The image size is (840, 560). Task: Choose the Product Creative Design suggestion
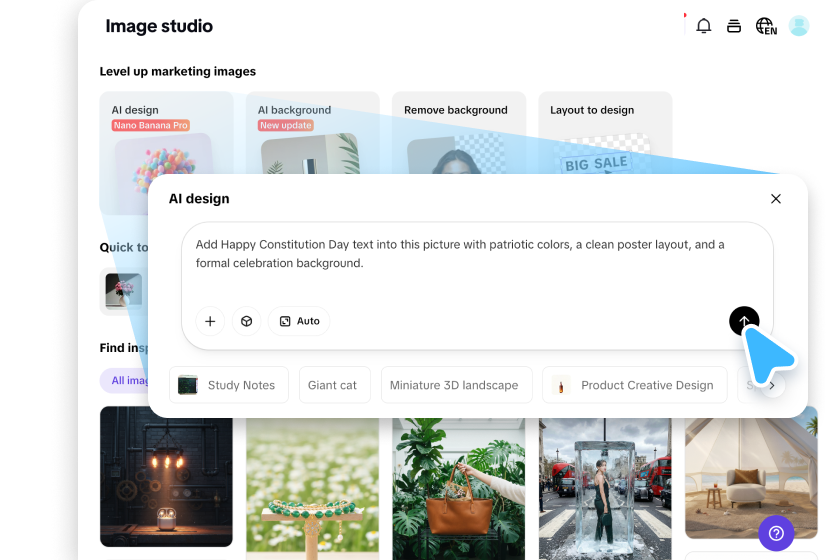[x=635, y=385]
